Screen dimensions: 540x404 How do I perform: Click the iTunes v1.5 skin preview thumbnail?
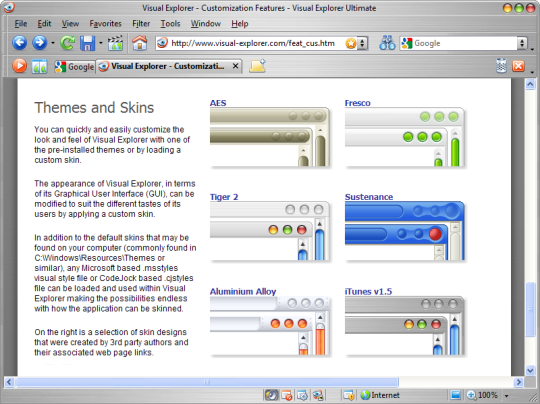click(x=405, y=326)
